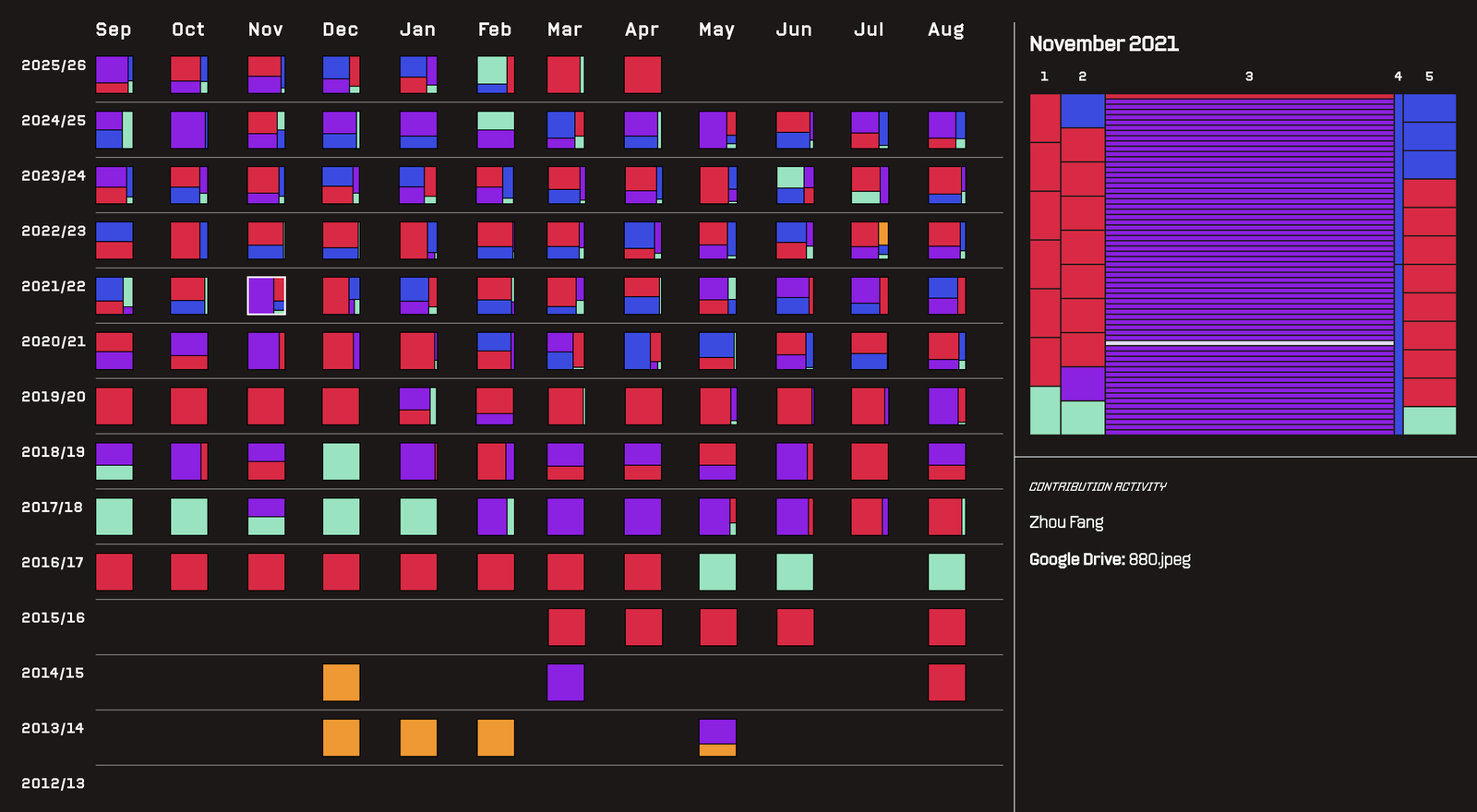The height and width of the screenshot is (812, 1477).
Task: Open the August 2014/15 red tile
Action: tap(946, 683)
